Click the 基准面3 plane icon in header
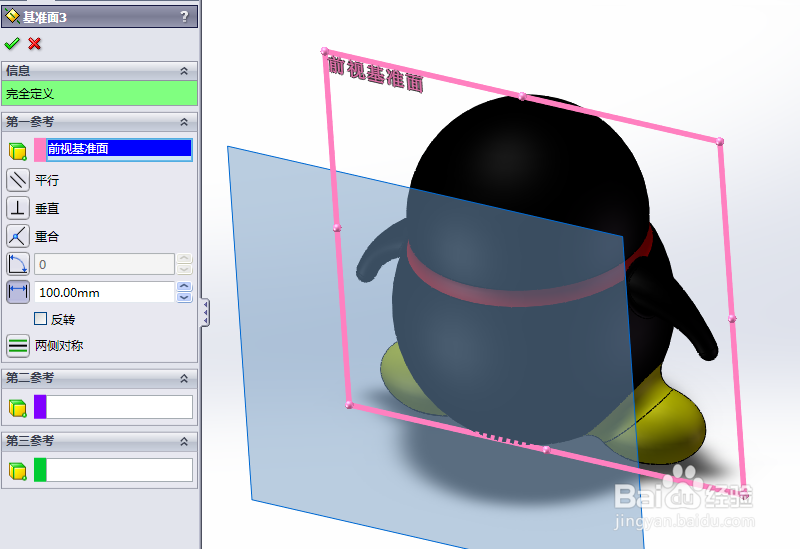 [x=12, y=17]
